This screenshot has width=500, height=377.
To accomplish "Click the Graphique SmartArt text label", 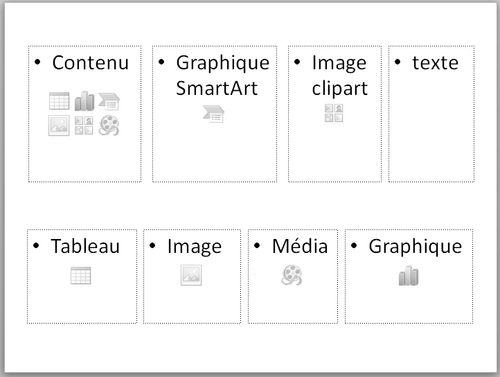I will tap(223, 76).
